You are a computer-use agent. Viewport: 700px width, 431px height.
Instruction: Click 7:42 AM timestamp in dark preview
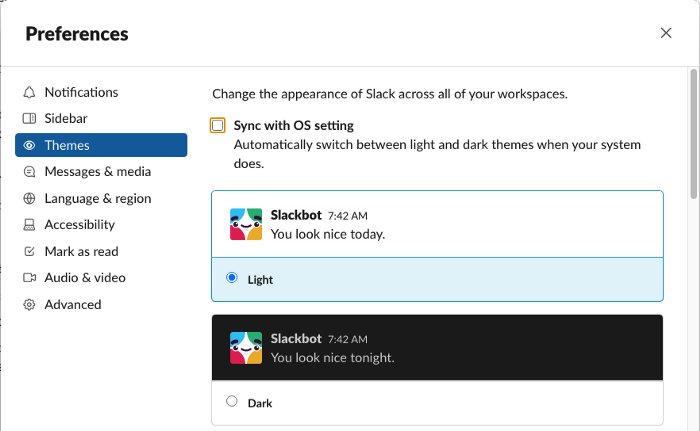pos(348,339)
